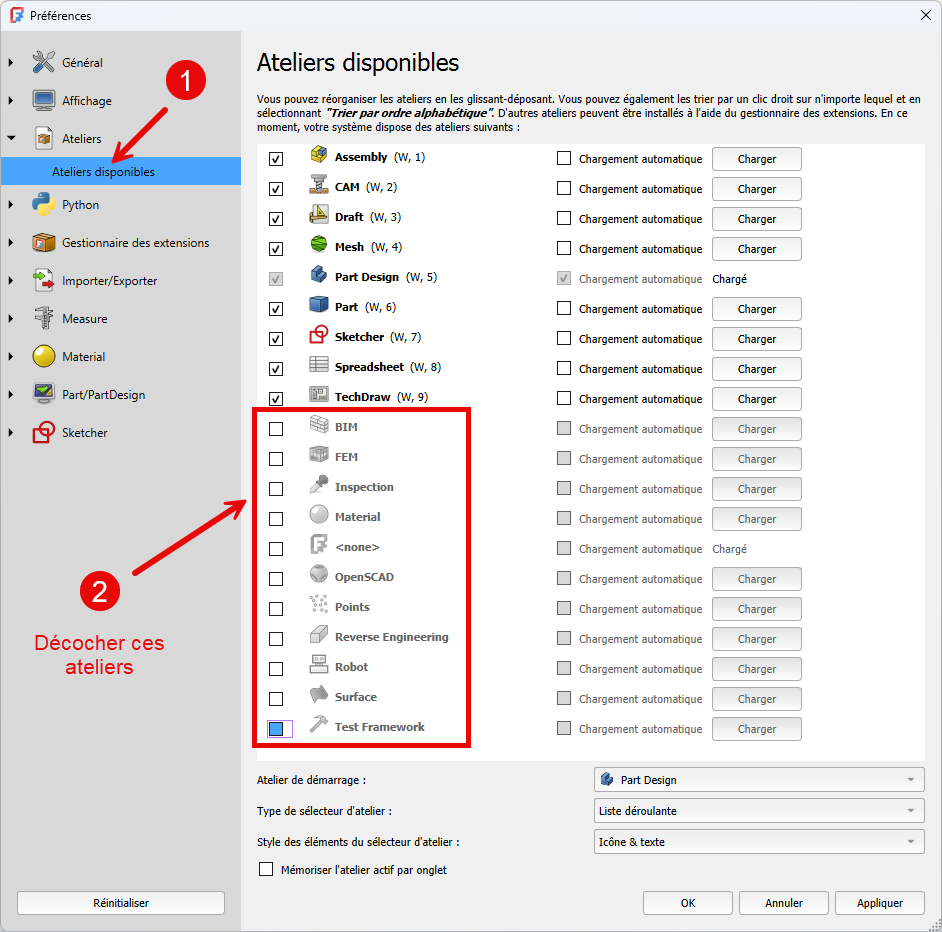Click Charger button for the Mesh workbench
Viewport: 942px width, 932px height.
point(756,249)
